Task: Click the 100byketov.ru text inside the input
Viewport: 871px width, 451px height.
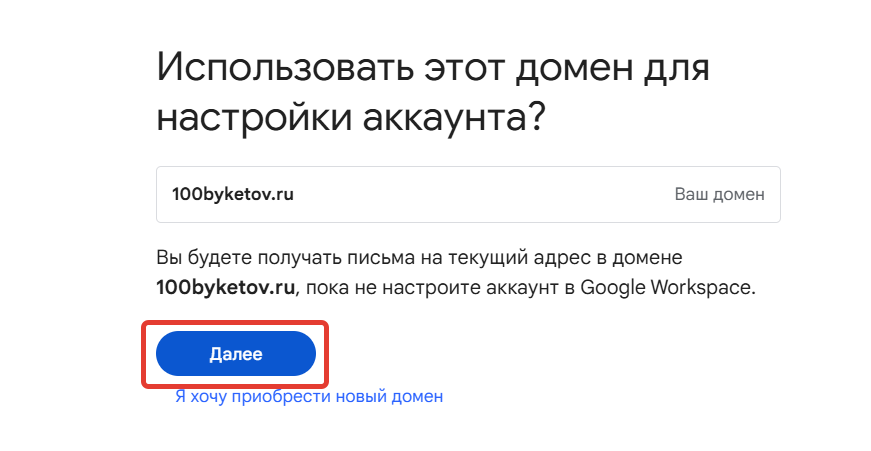Action: coord(225,194)
